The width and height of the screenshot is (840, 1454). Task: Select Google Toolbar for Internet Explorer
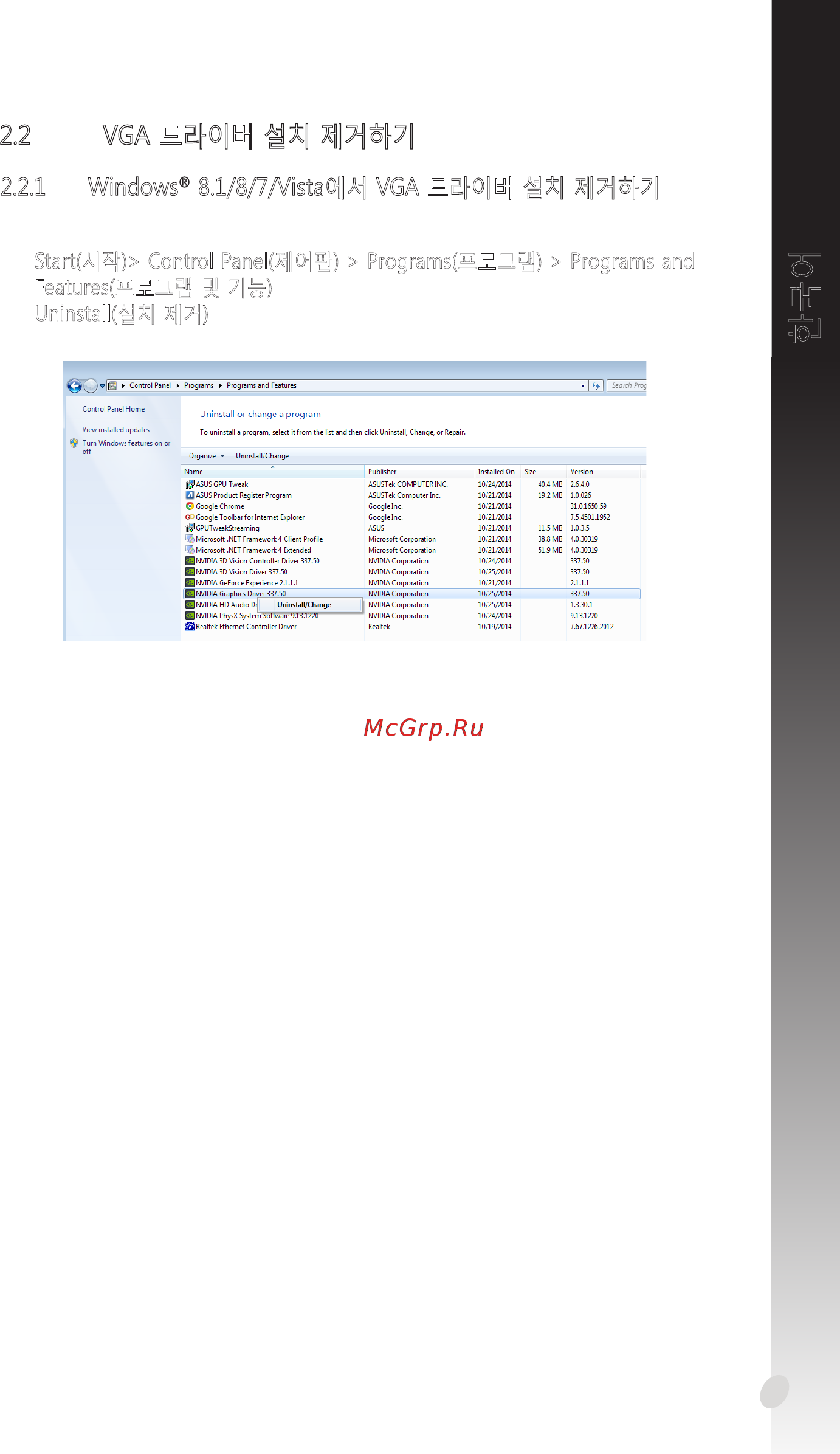point(411,517)
